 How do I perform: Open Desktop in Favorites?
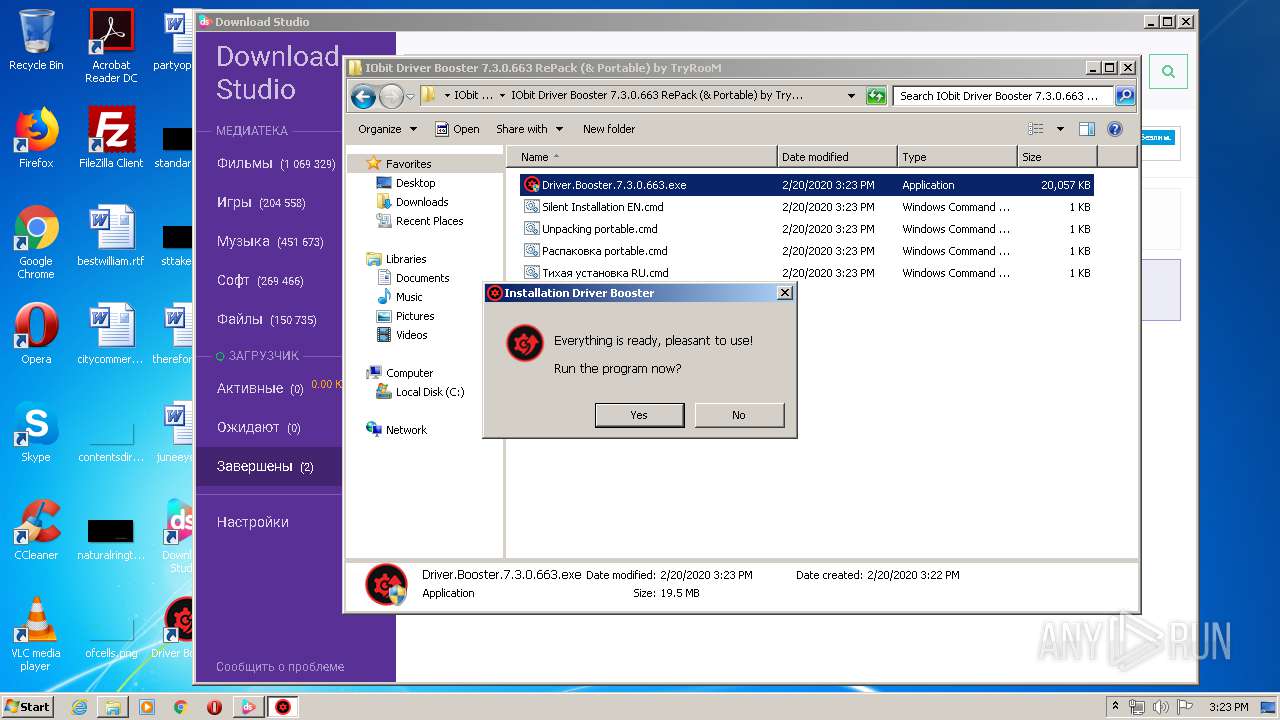coord(405,183)
